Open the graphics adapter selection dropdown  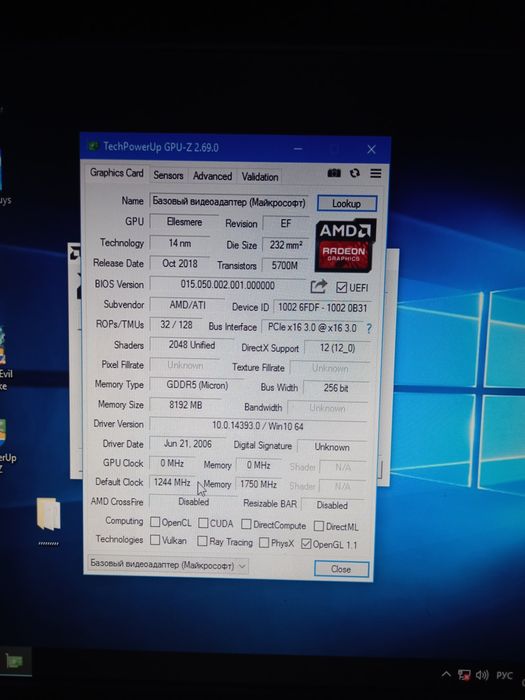[x=167, y=565]
